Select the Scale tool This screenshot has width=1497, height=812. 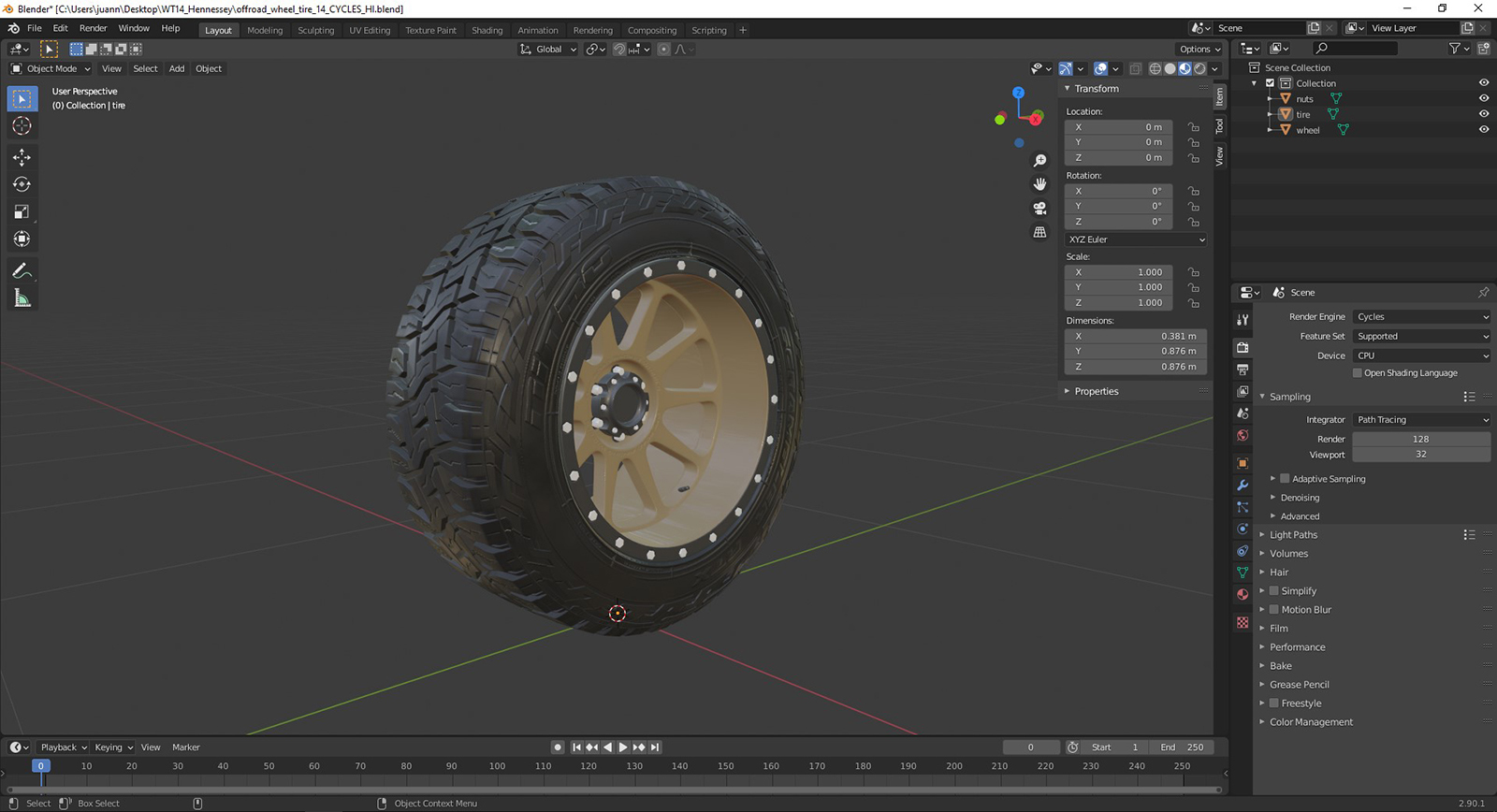[22, 211]
